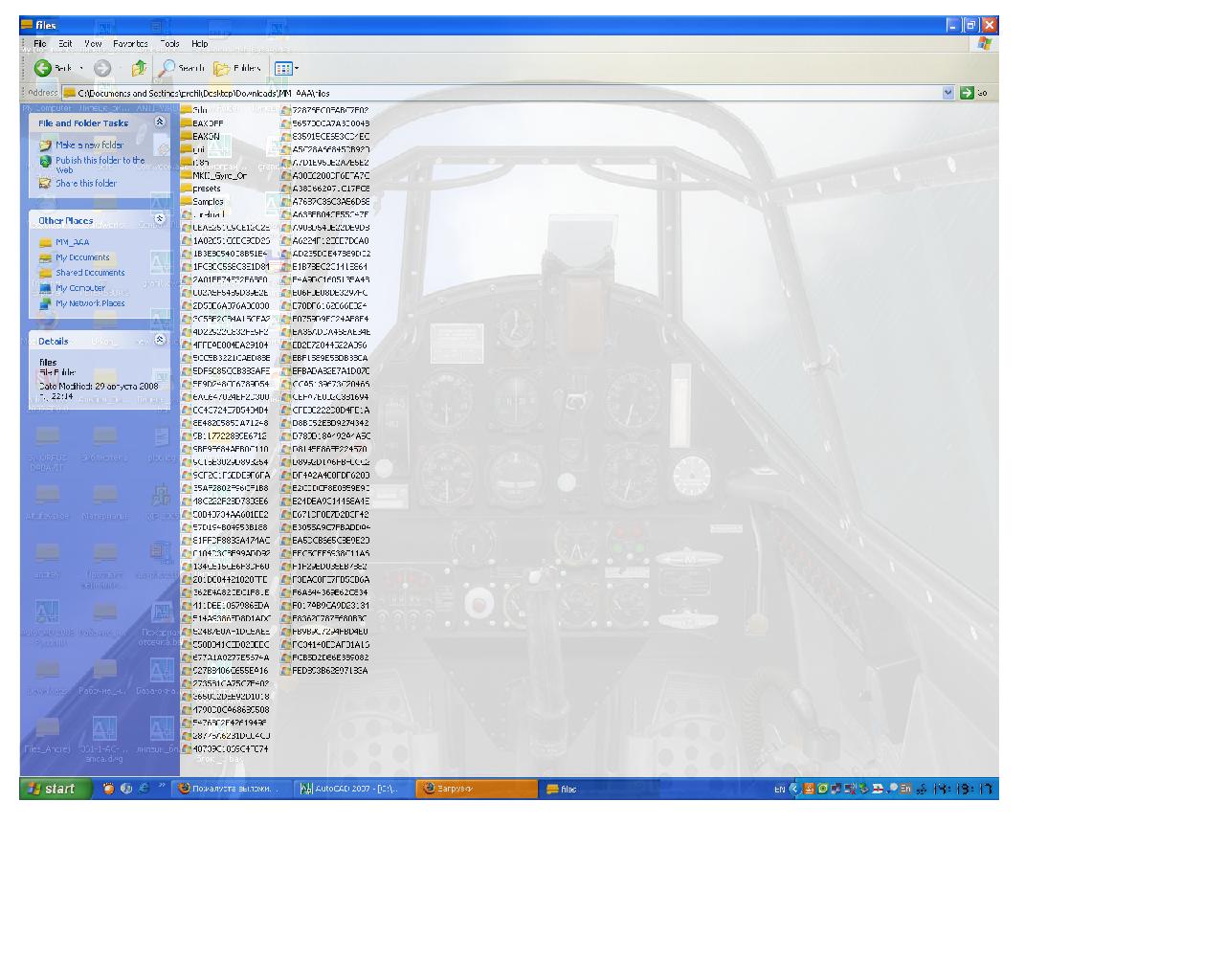Select the file starting with EFBADA

pyautogui.click(x=324, y=371)
